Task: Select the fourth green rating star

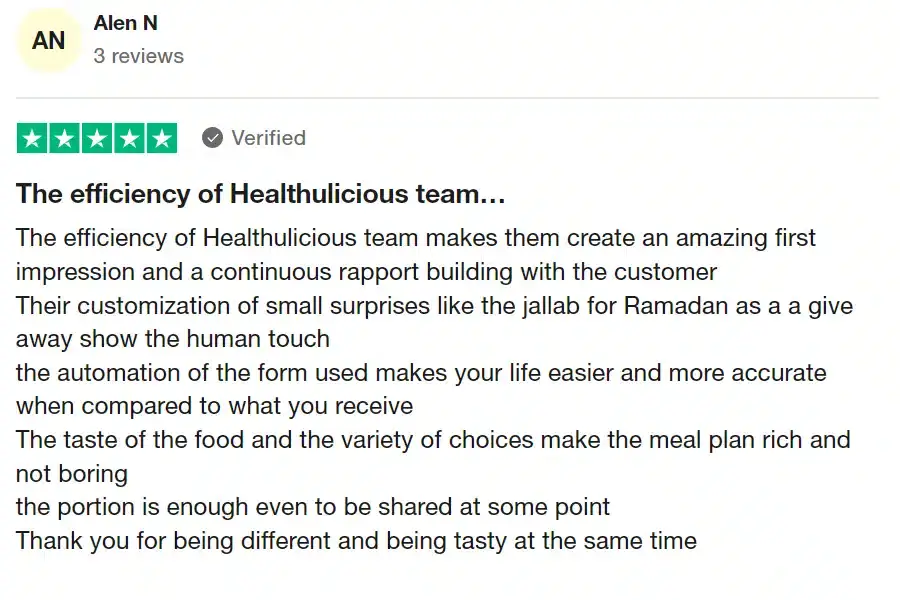Action: [129, 138]
